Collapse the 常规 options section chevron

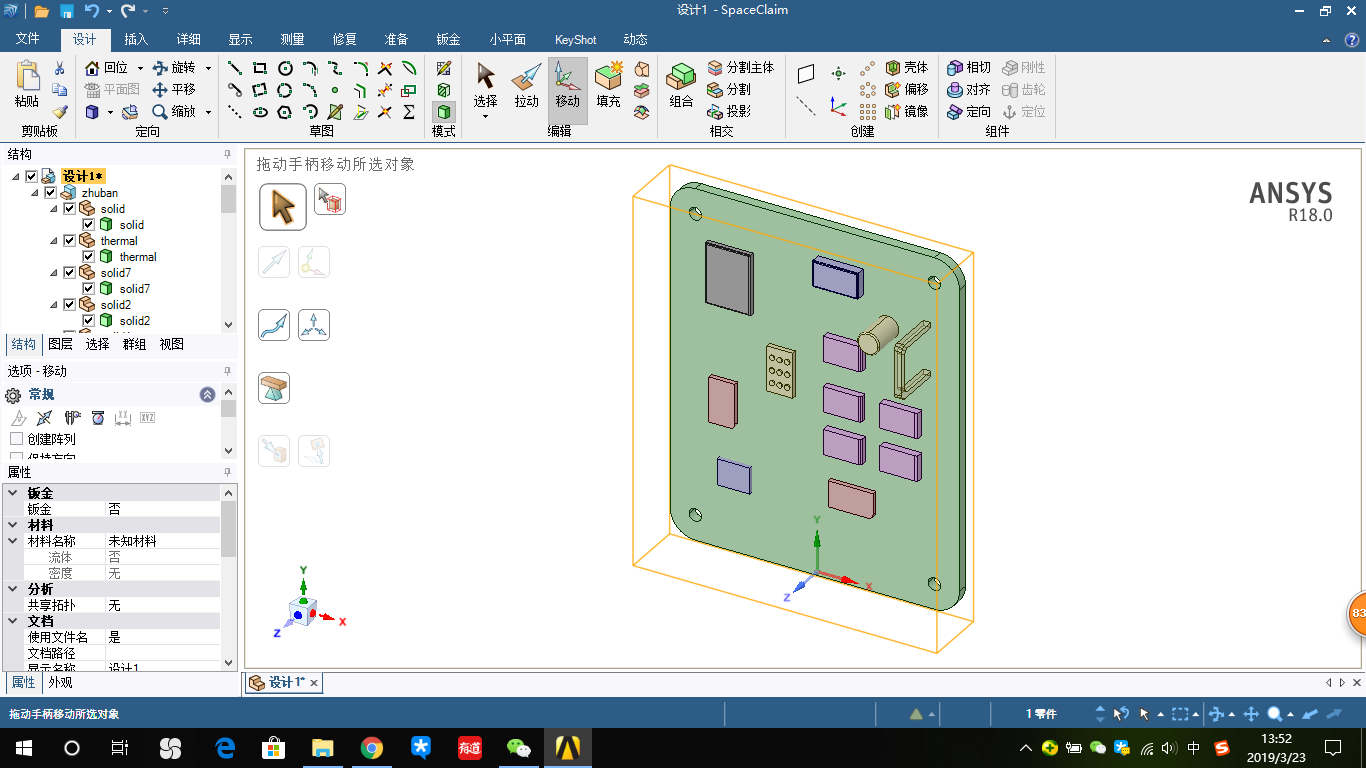coord(207,394)
